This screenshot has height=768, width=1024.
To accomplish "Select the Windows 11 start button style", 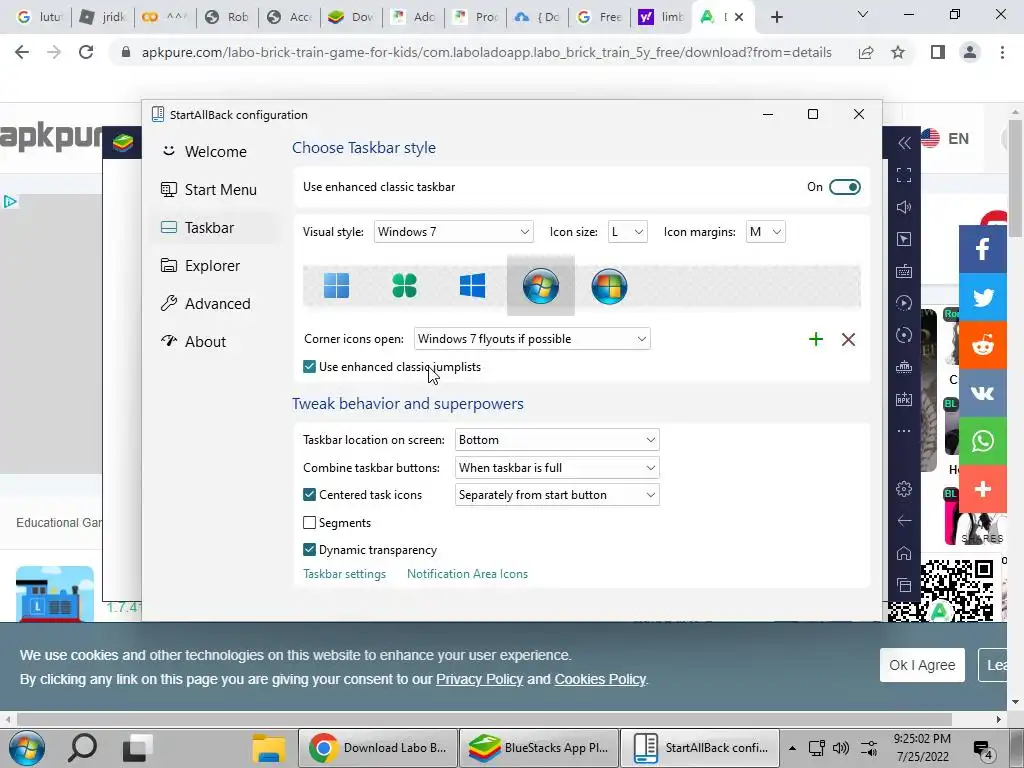I will (x=336, y=285).
